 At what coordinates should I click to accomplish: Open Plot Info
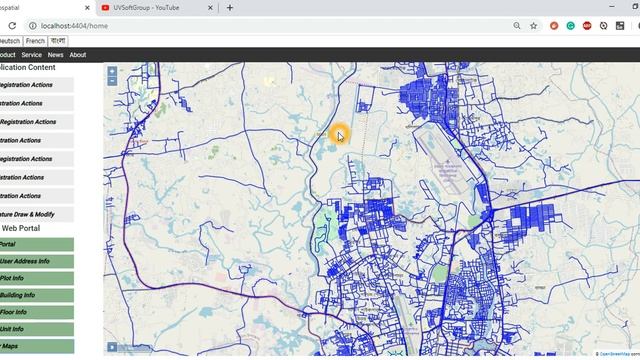pos(37,278)
